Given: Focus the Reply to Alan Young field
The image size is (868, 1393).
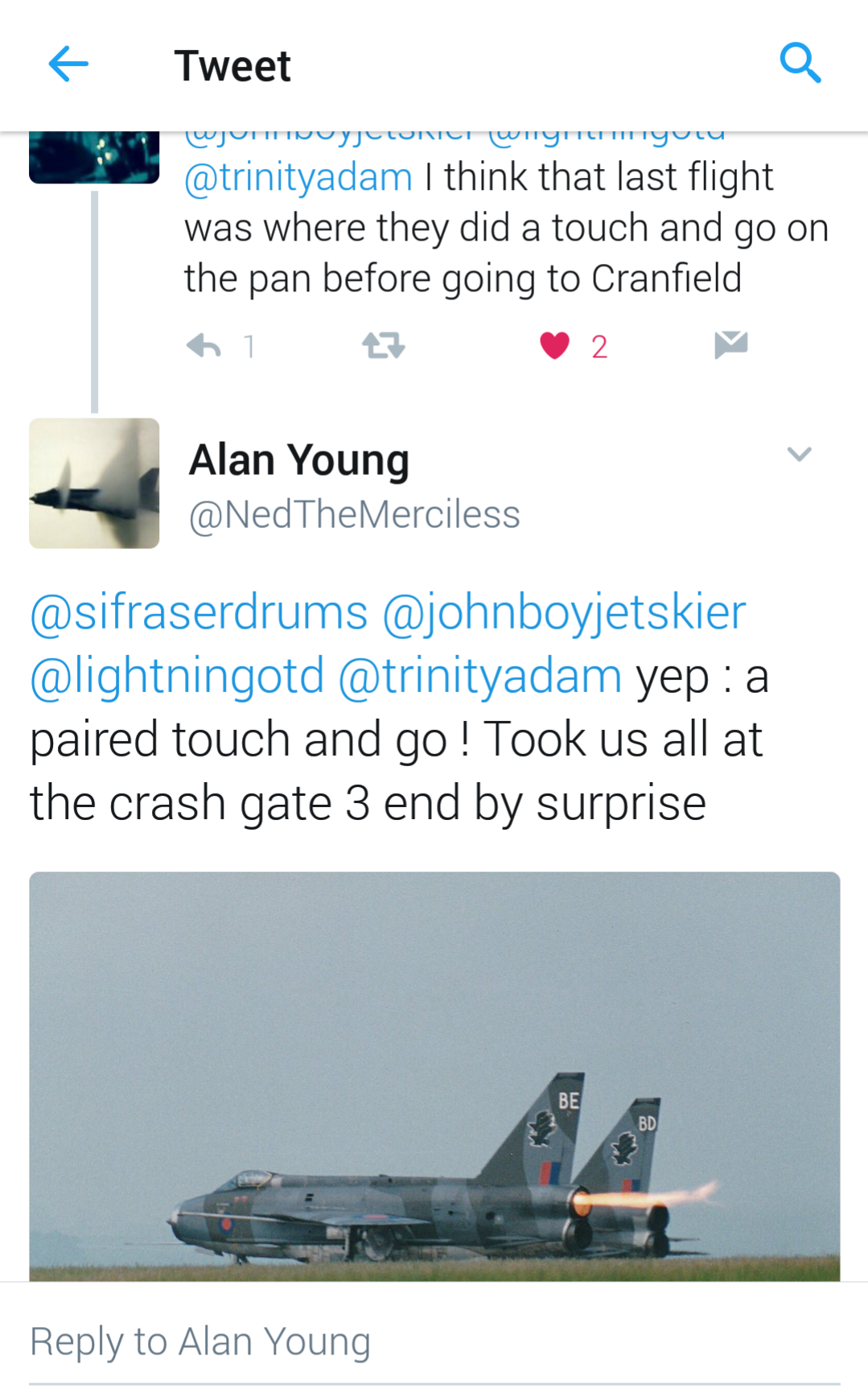Looking at the screenshot, I should pyautogui.click(x=434, y=1342).
